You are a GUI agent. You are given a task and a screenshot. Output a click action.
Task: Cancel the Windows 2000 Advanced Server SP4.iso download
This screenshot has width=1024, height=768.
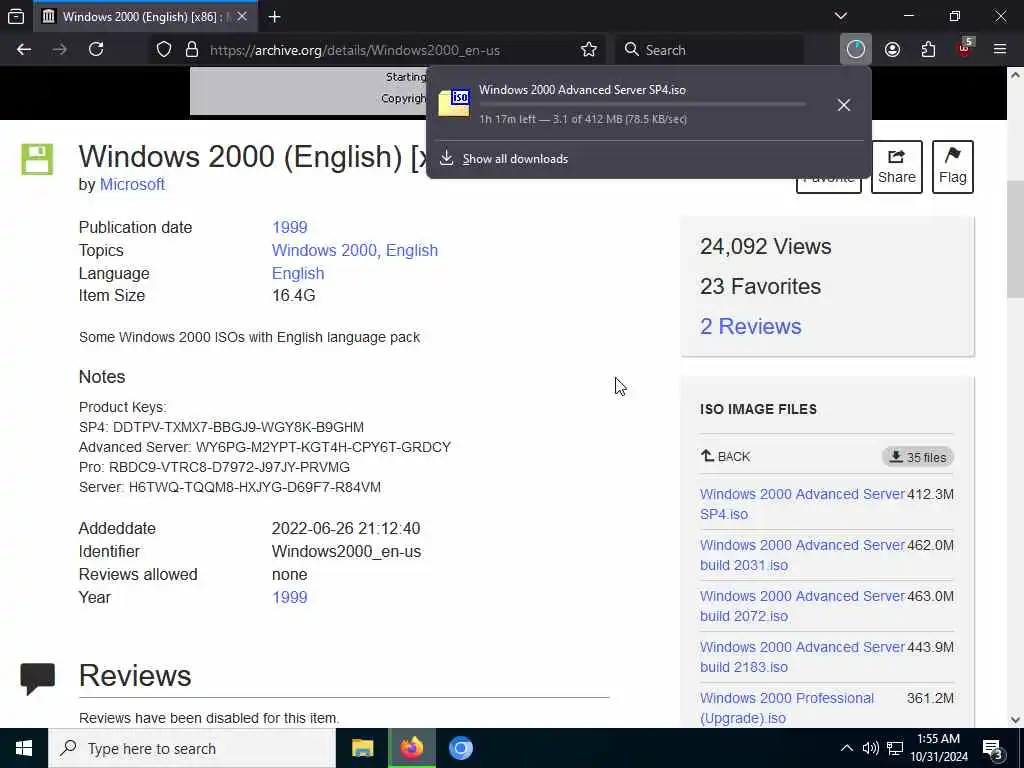[x=844, y=104]
